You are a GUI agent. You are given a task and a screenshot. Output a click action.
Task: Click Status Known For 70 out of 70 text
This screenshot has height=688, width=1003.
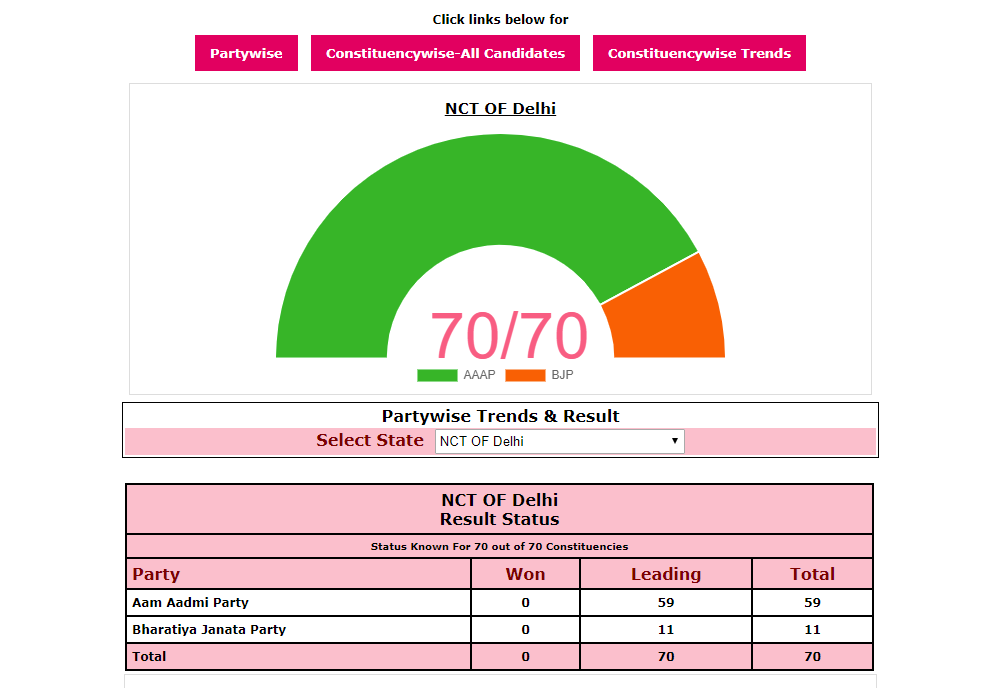pyautogui.click(x=500, y=547)
